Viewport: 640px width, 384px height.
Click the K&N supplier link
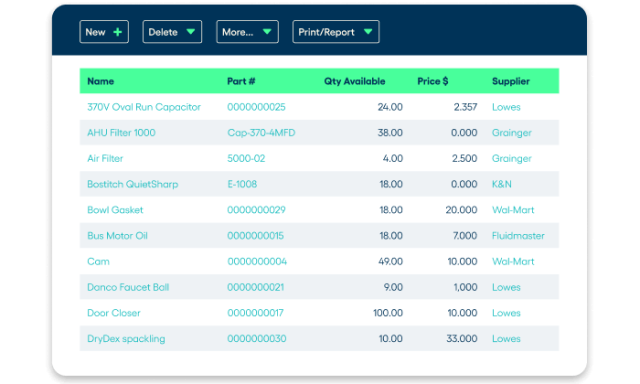(x=502, y=184)
